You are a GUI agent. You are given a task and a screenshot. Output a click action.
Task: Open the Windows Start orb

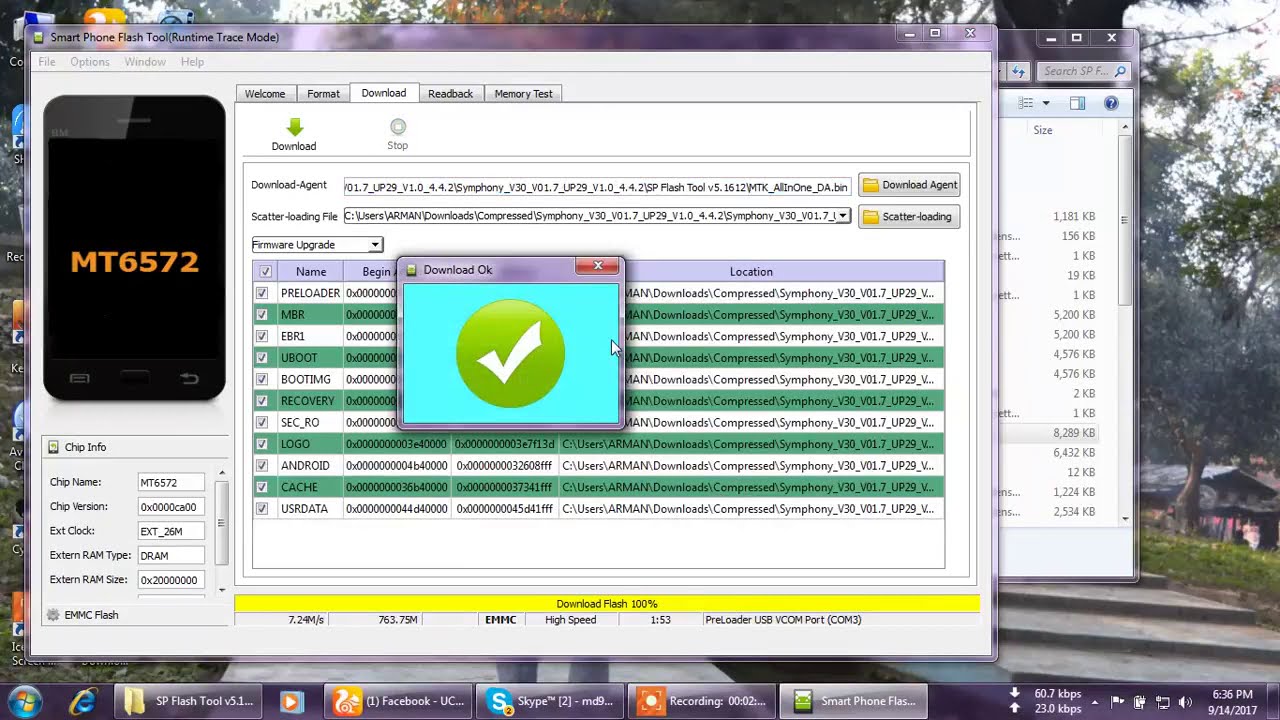(24, 701)
